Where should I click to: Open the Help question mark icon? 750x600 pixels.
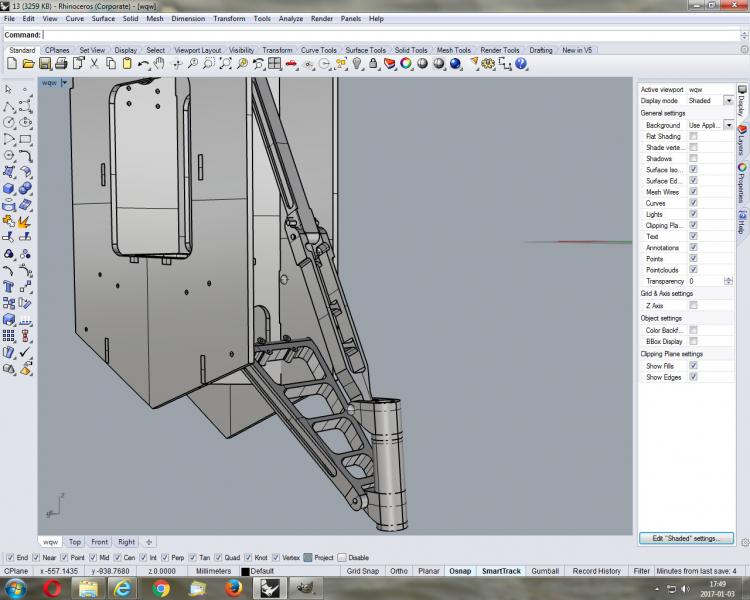point(521,64)
